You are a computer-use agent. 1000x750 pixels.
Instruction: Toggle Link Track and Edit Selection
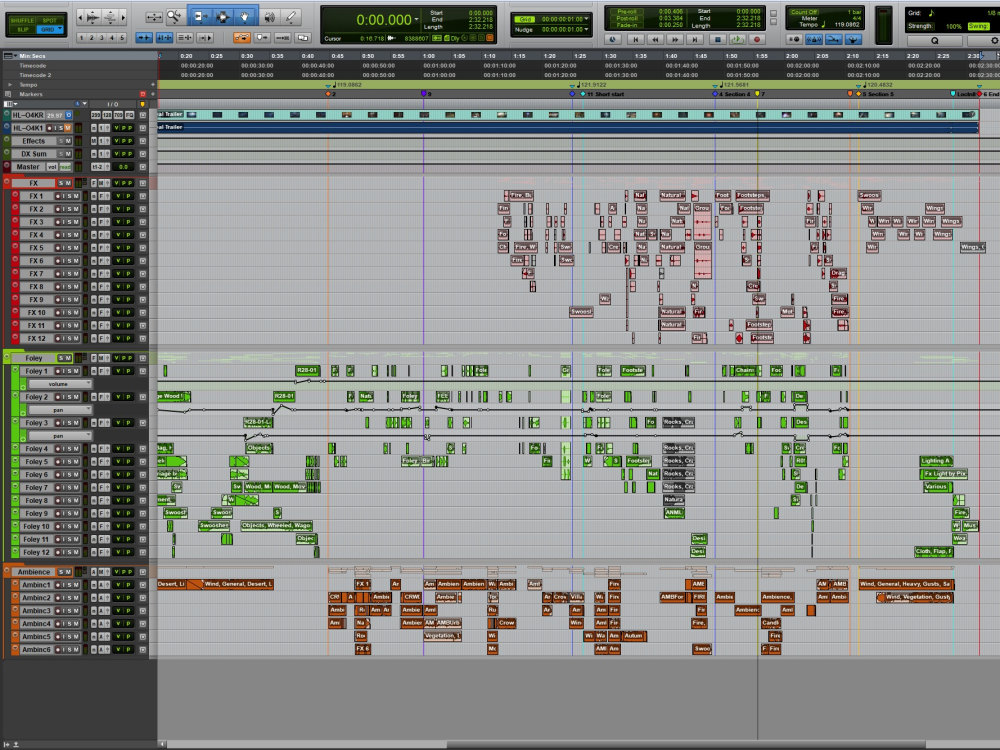click(x=184, y=38)
